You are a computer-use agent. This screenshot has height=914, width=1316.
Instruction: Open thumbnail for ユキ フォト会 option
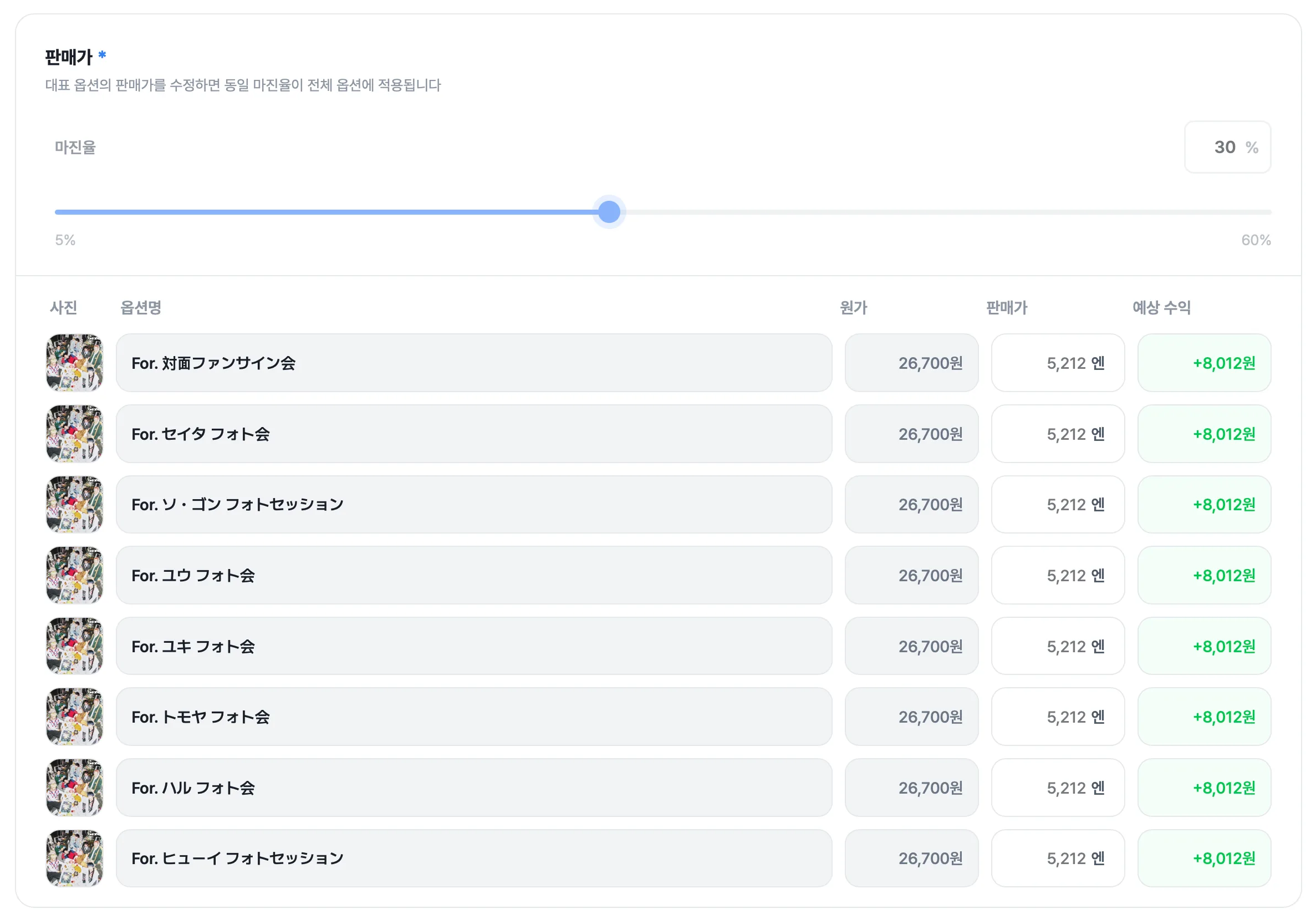[x=74, y=646]
